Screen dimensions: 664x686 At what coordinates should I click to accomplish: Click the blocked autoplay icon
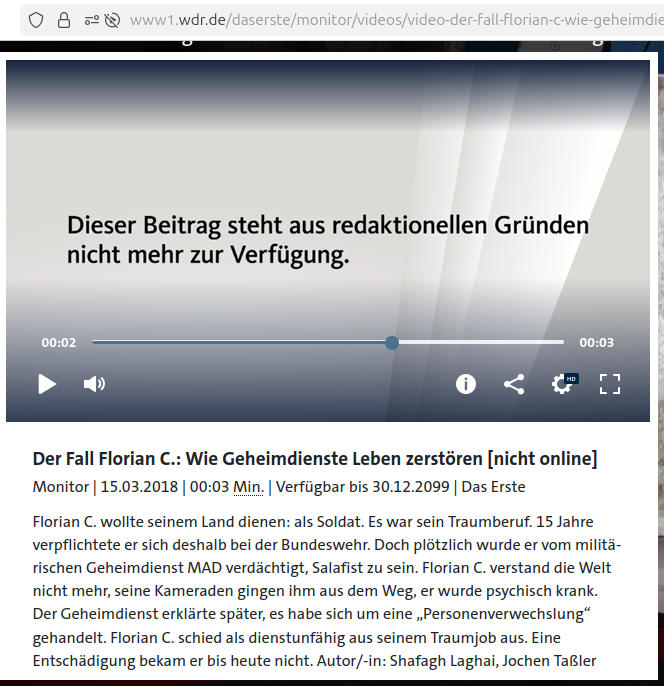coord(112,20)
